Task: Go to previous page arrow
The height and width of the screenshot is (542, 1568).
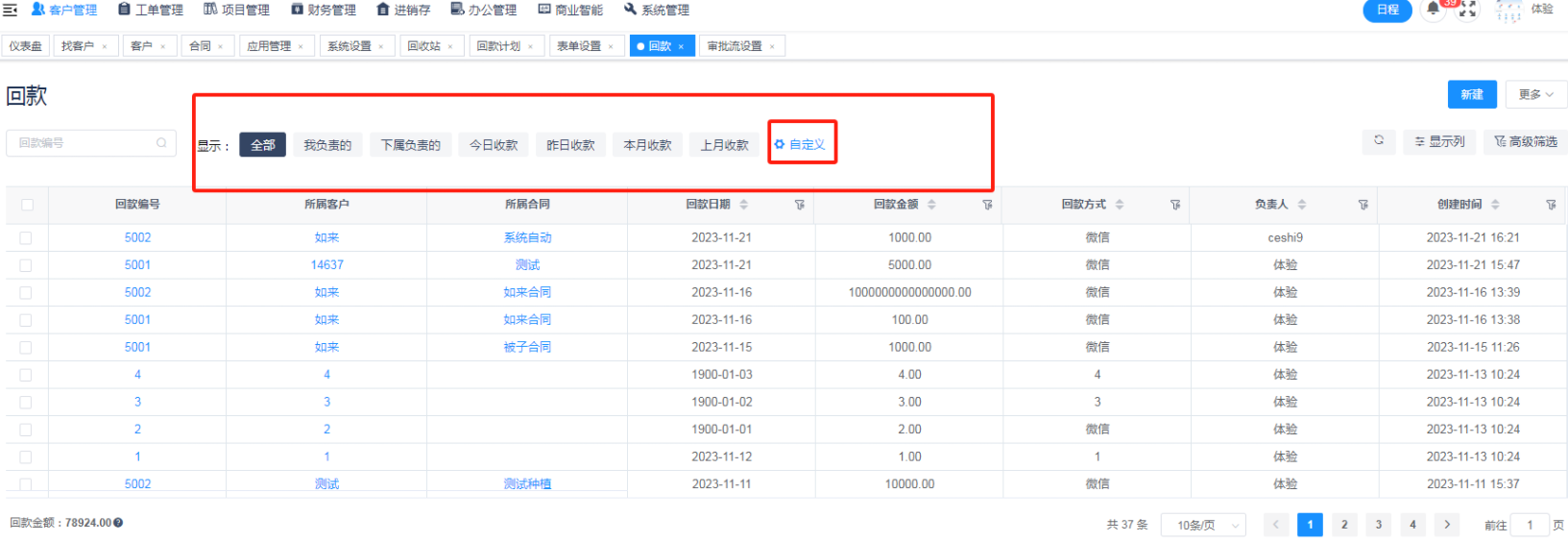Action: click(1276, 525)
